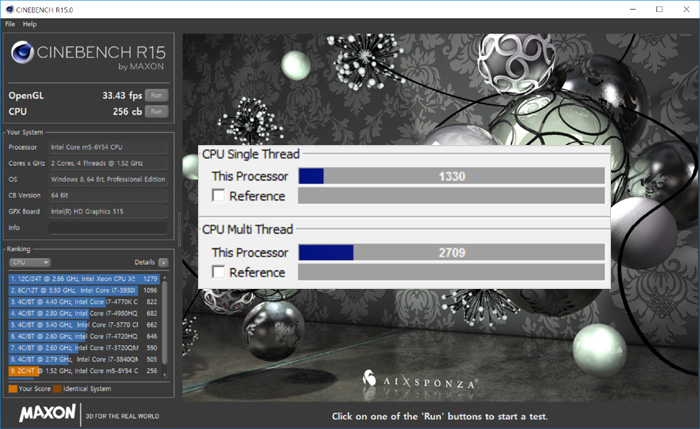Select ranking row 2 Core i7-3930K 1096
The image size is (700, 429).
coord(84,290)
